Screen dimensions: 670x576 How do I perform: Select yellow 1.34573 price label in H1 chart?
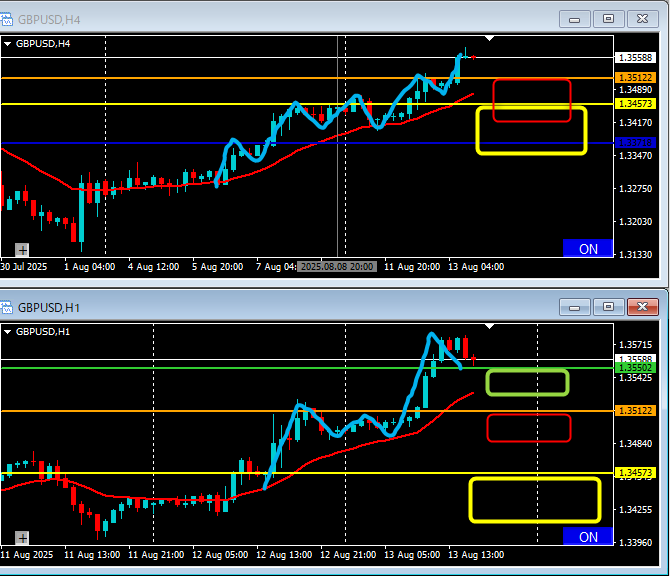[x=635, y=473]
